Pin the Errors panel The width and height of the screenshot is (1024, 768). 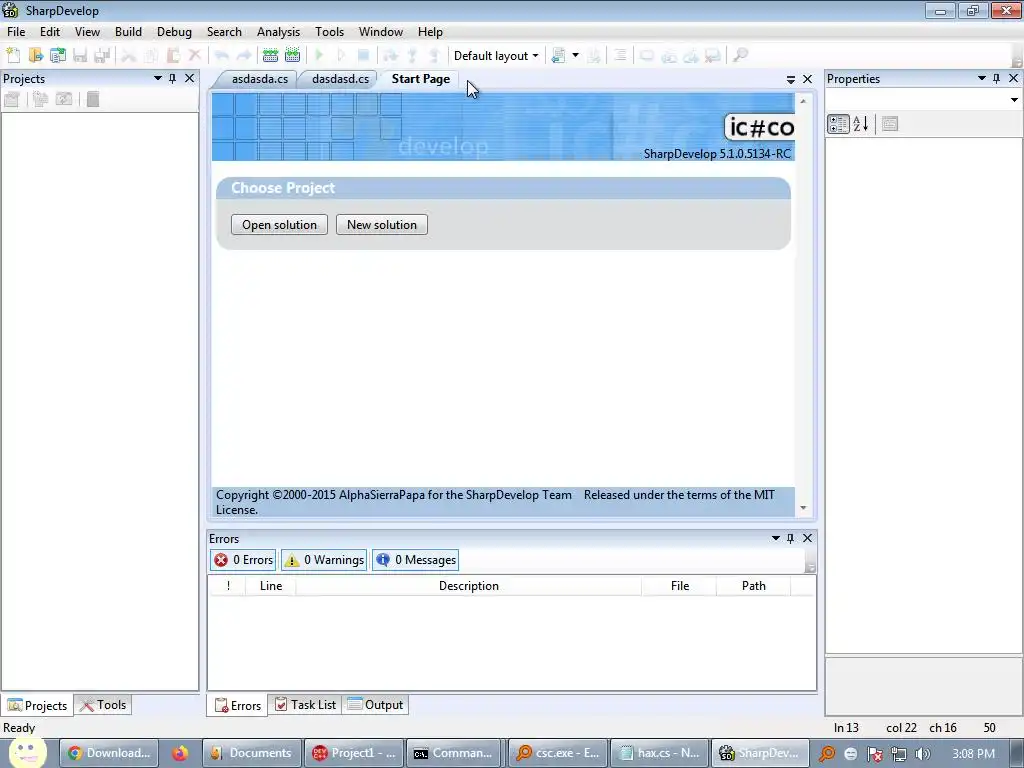tap(790, 538)
